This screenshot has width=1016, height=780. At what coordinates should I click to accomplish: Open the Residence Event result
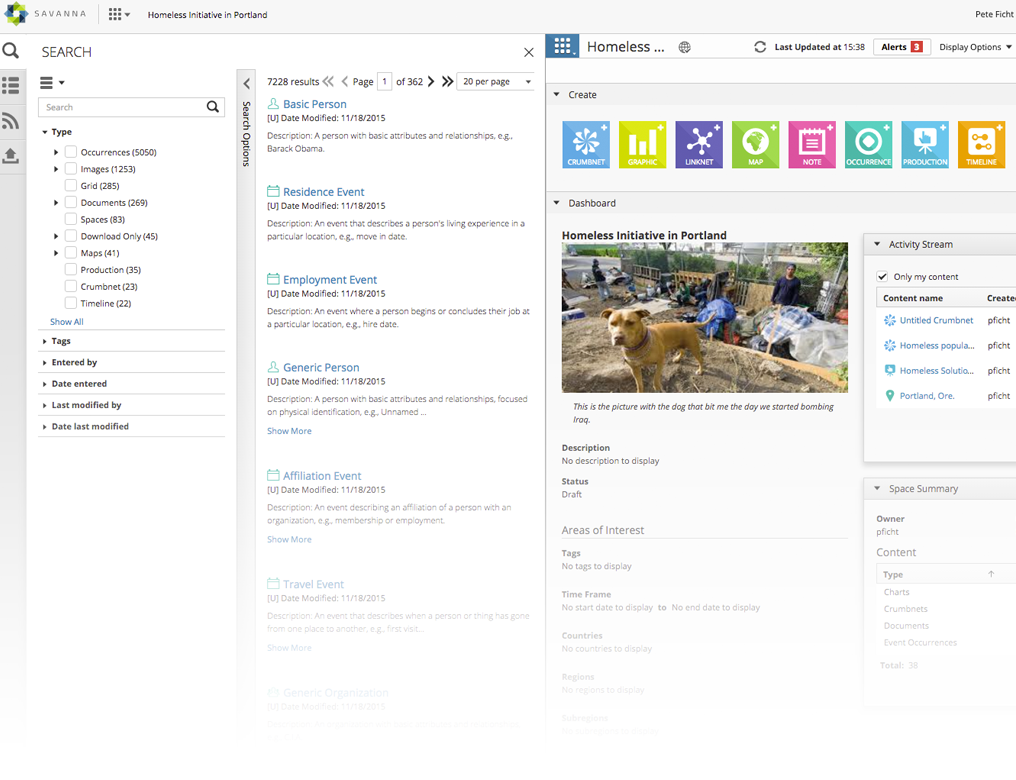pyautogui.click(x=323, y=192)
